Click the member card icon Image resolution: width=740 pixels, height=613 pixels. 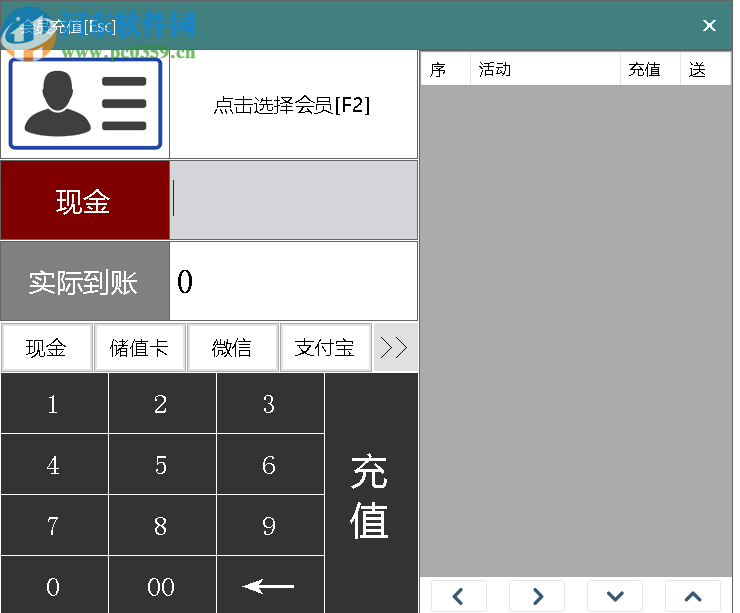tap(85, 103)
